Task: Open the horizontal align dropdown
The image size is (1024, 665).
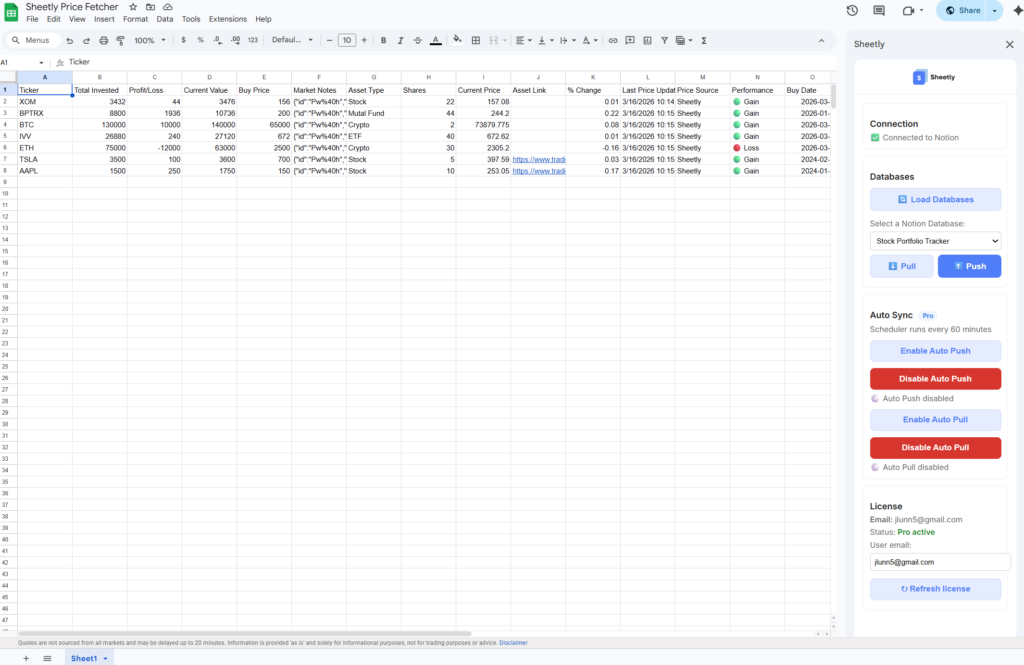Action: 523,41
